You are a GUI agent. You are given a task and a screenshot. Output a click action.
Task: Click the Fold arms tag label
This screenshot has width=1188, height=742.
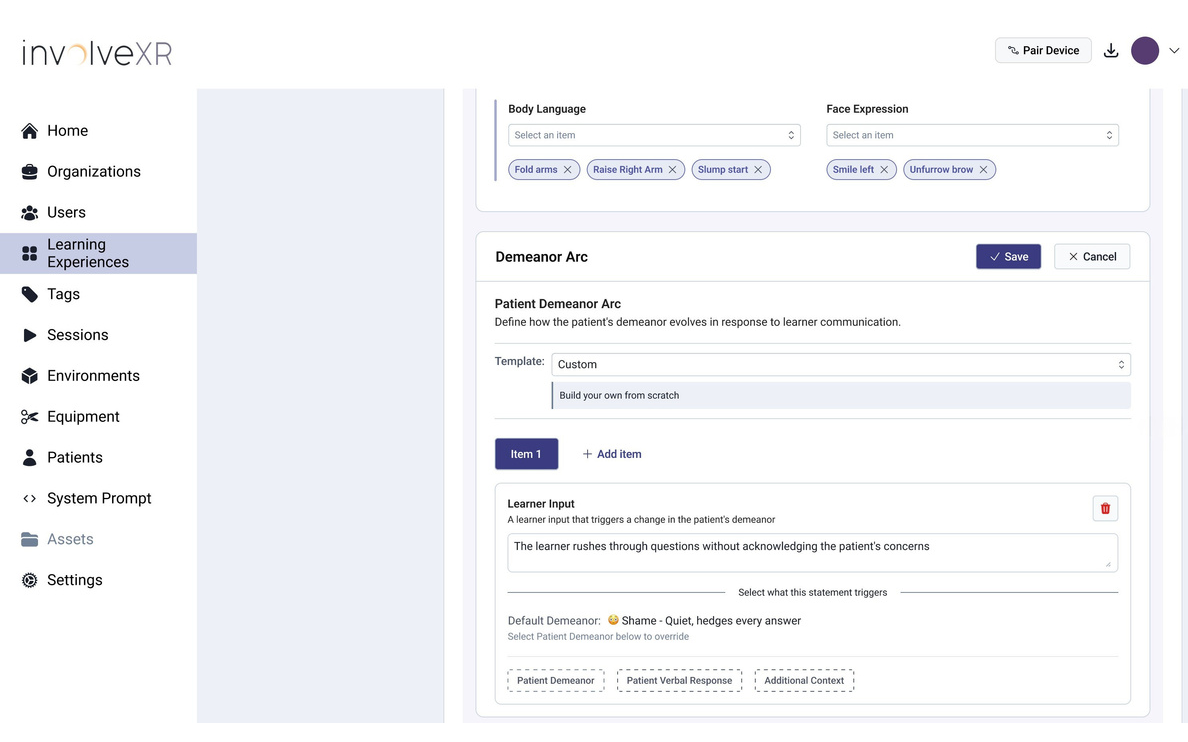(536, 170)
